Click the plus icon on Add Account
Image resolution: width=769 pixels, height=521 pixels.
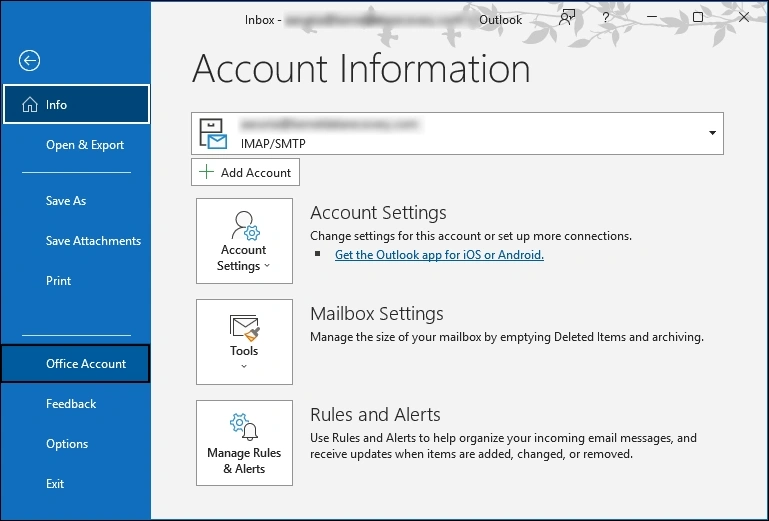pyautogui.click(x=206, y=172)
